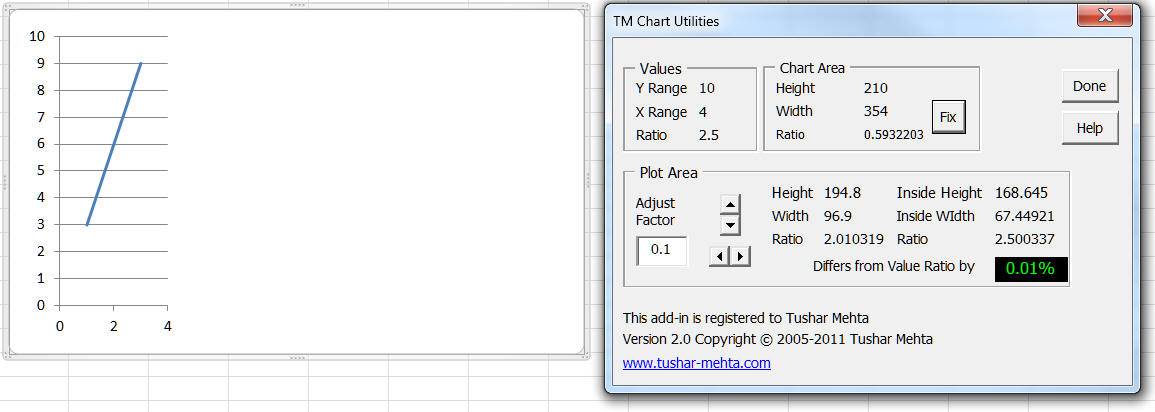Click the chart's top edge resize handle
Image resolution: width=1155 pixels, height=412 pixels.
point(295,6)
